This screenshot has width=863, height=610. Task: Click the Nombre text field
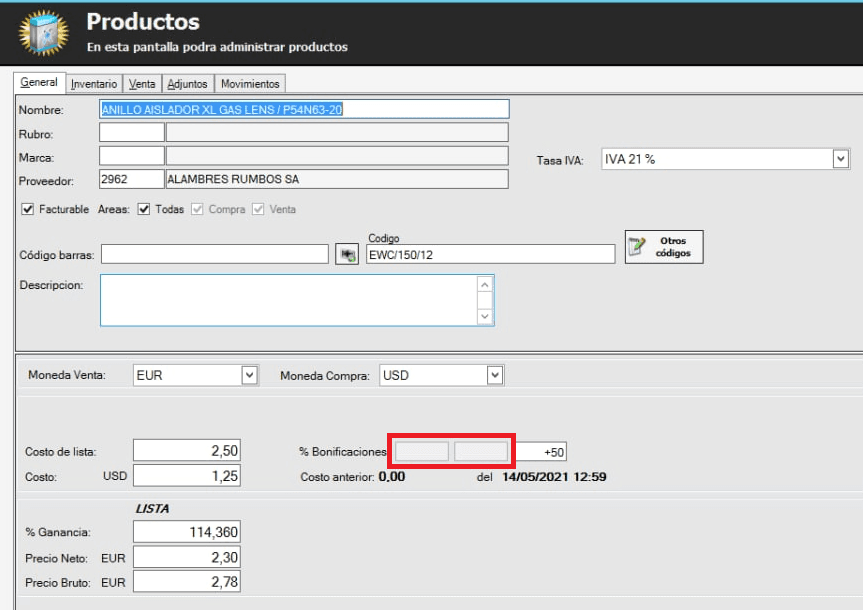tap(304, 109)
